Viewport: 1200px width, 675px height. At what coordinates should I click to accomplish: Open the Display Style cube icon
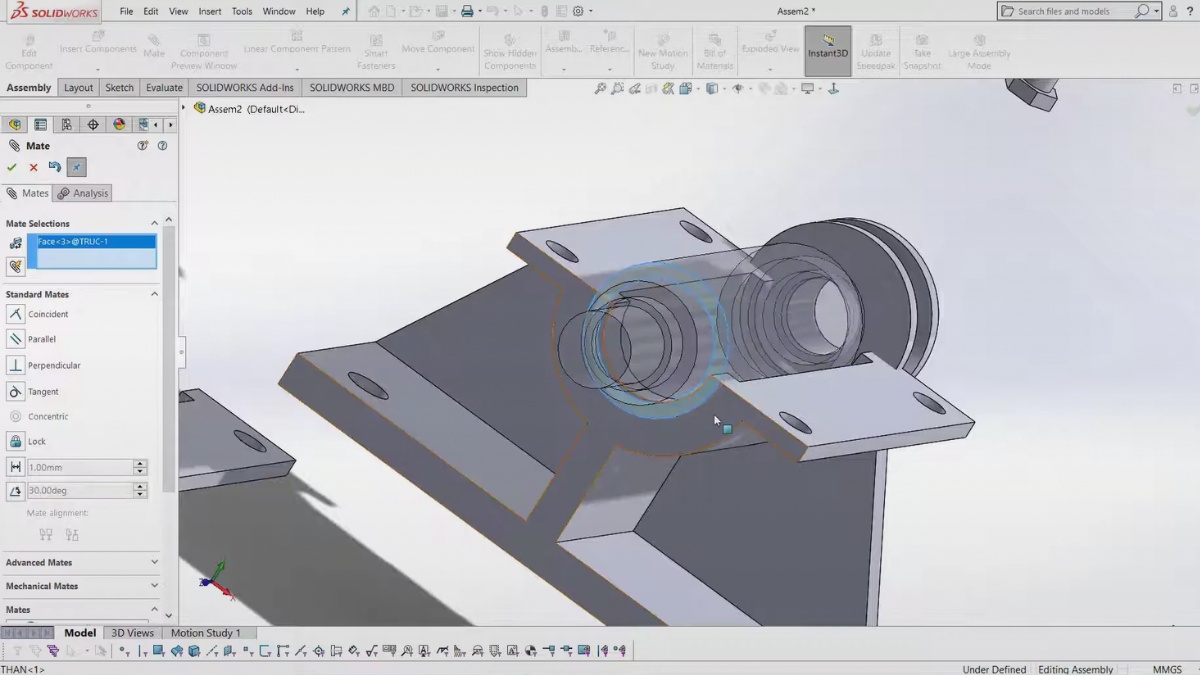712,88
